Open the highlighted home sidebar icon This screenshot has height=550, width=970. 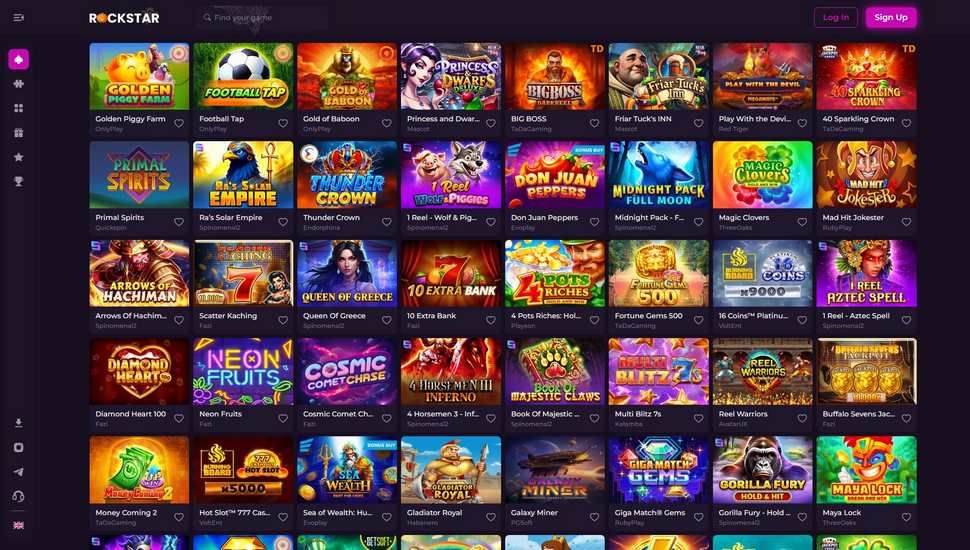pyautogui.click(x=19, y=59)
